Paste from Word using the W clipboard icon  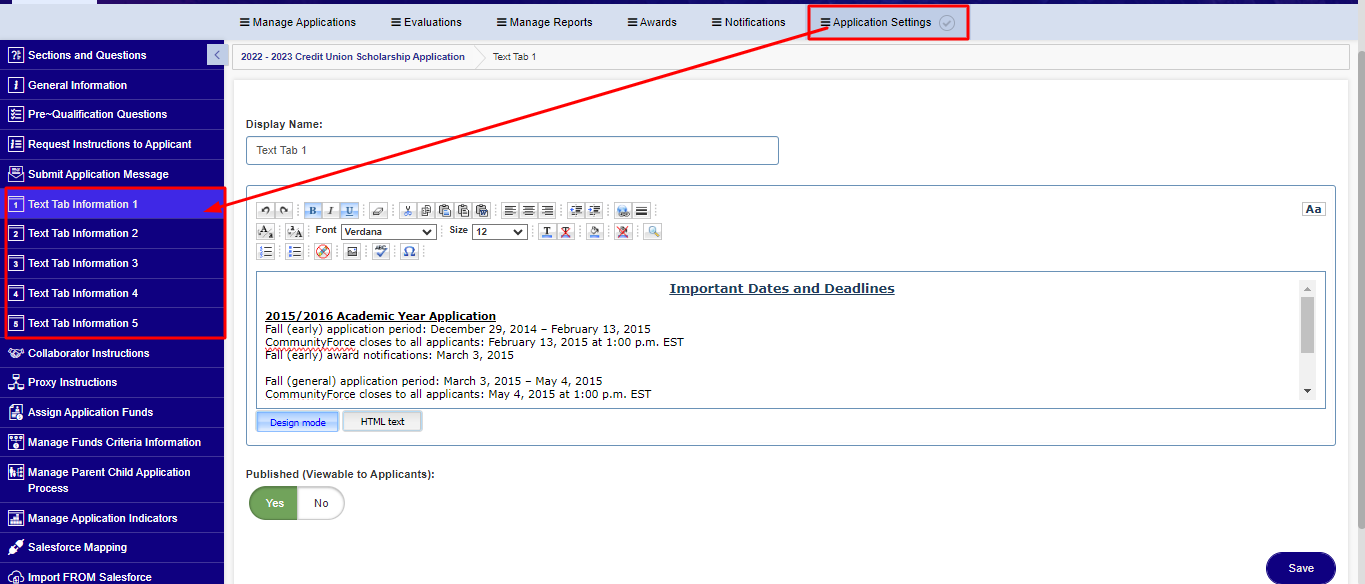482,210
